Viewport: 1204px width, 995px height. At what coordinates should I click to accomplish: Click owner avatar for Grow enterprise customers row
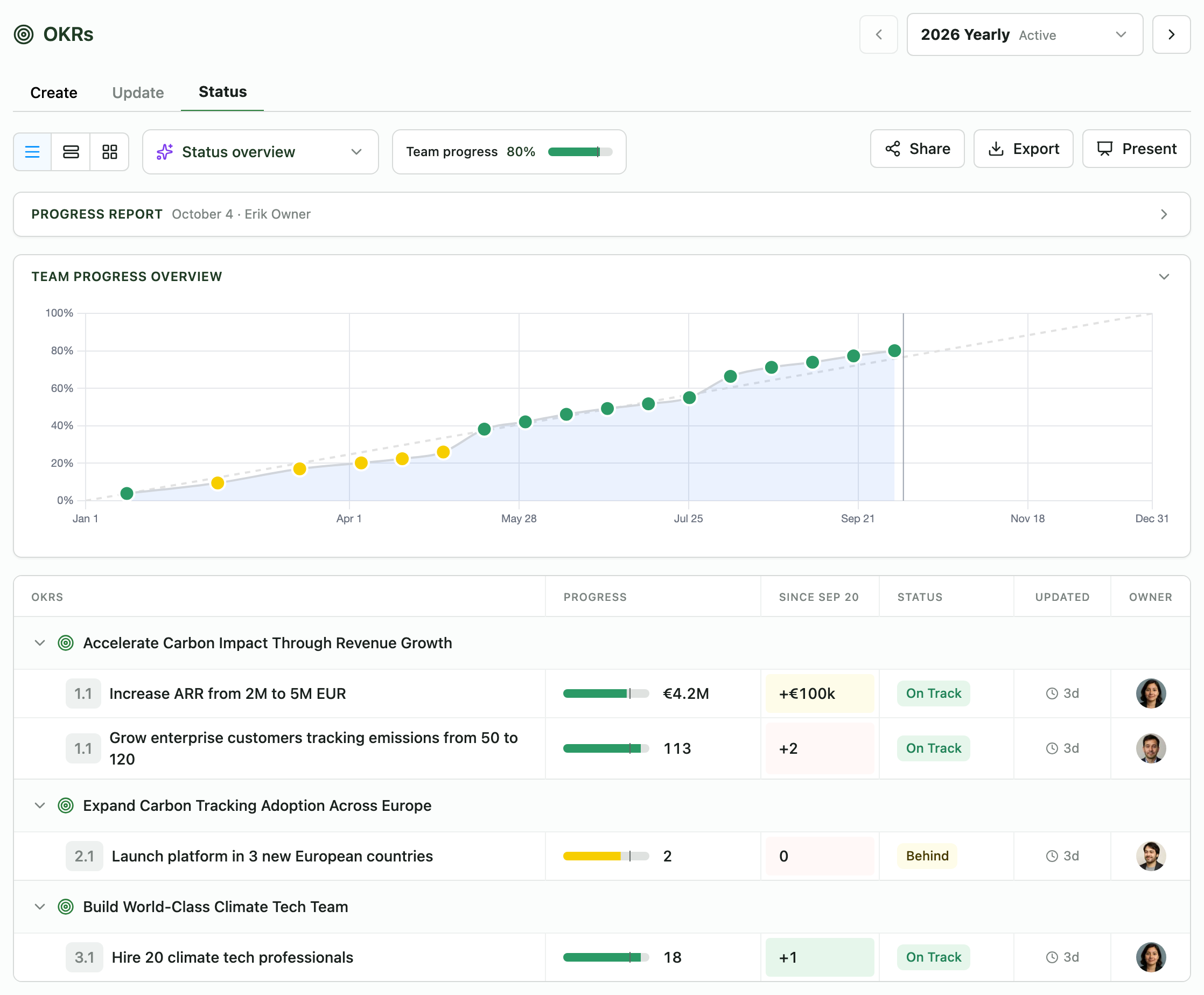(x=1151, y=748)
